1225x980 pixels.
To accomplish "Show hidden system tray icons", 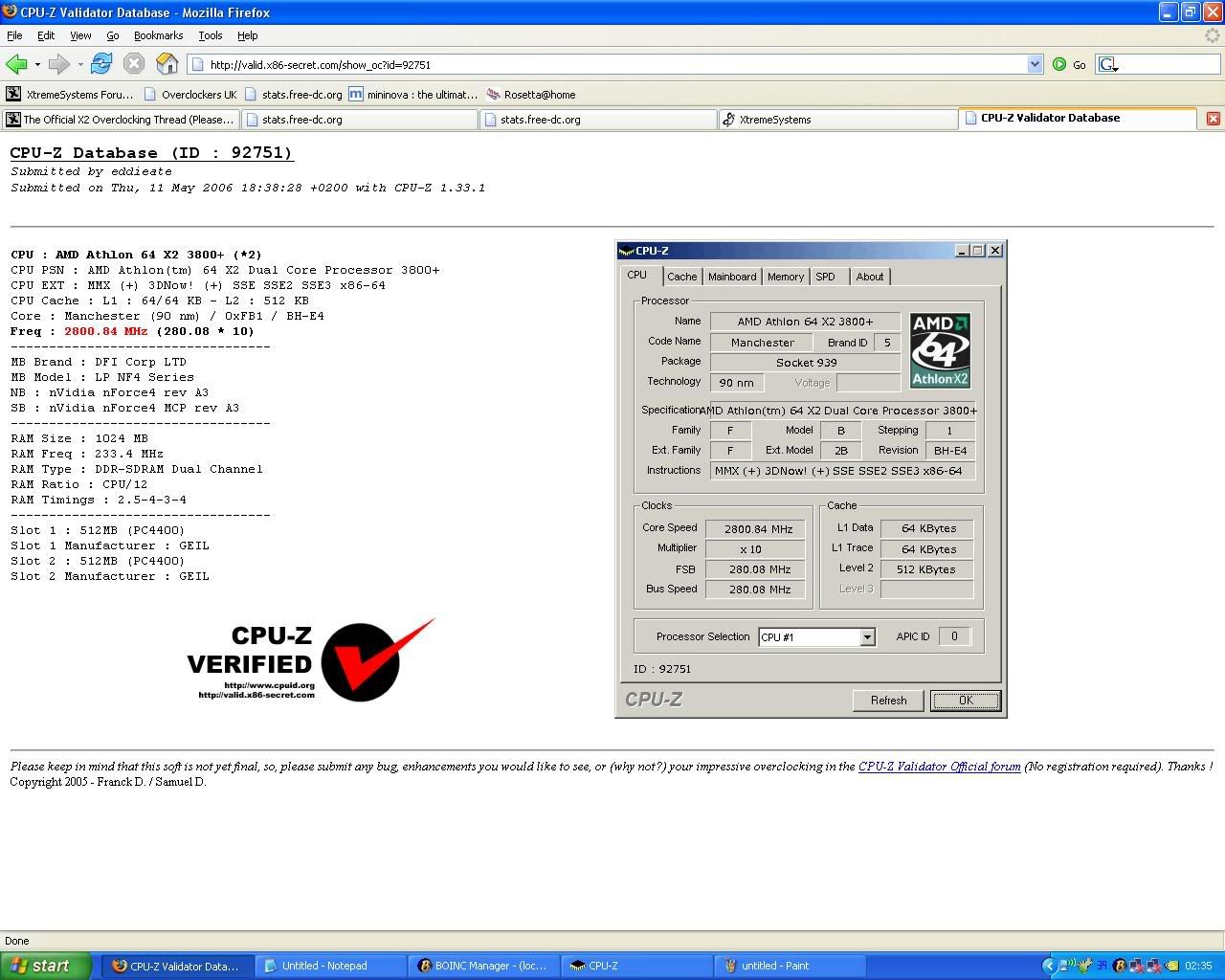I will [x=1050, y=966].
